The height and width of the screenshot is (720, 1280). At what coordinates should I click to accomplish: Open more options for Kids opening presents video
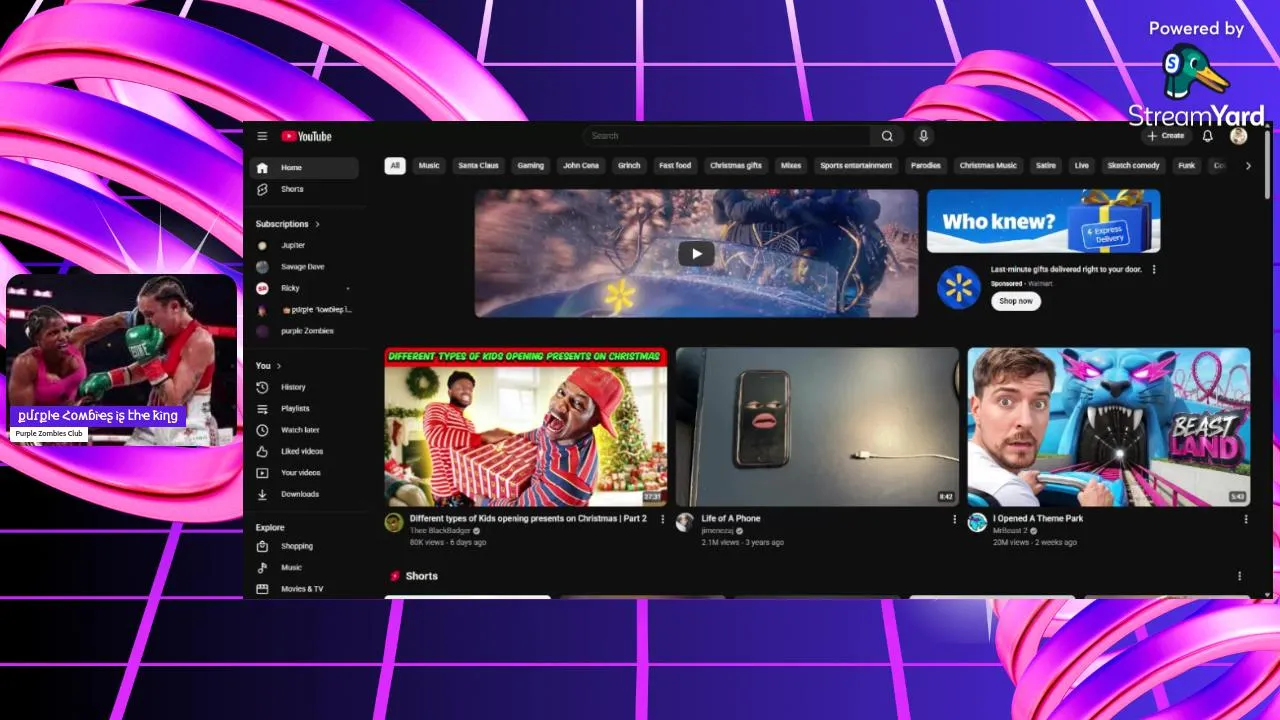[x=662, y=519]
